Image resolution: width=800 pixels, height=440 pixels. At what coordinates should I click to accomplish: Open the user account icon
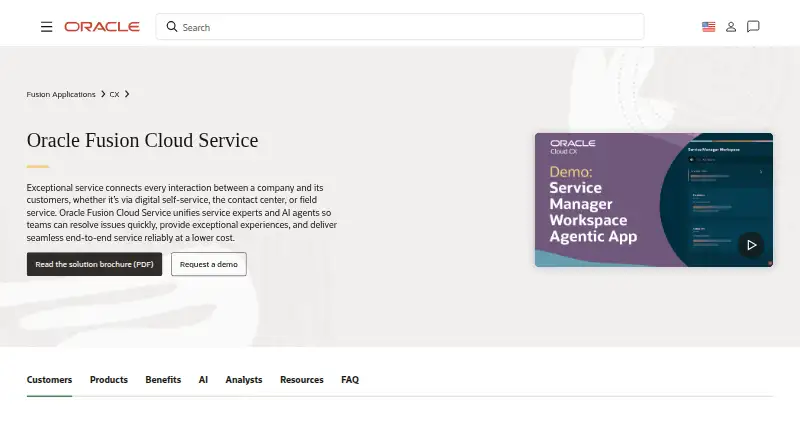731,27
